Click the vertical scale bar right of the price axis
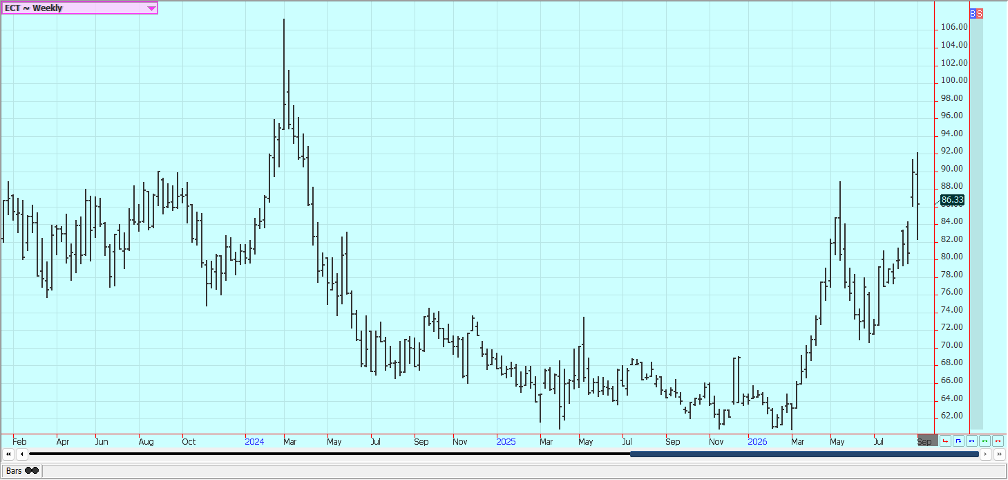Screen dimensions: 1008x480 (x=976, y=224)
